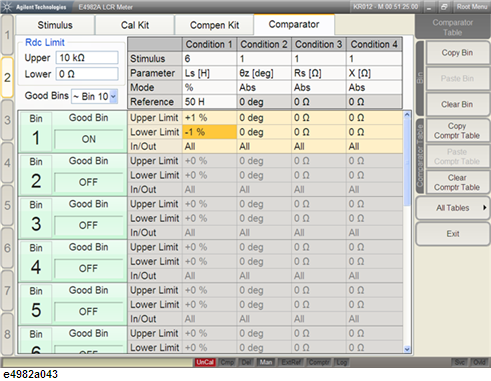Click Copy Bin softkey

457,53
